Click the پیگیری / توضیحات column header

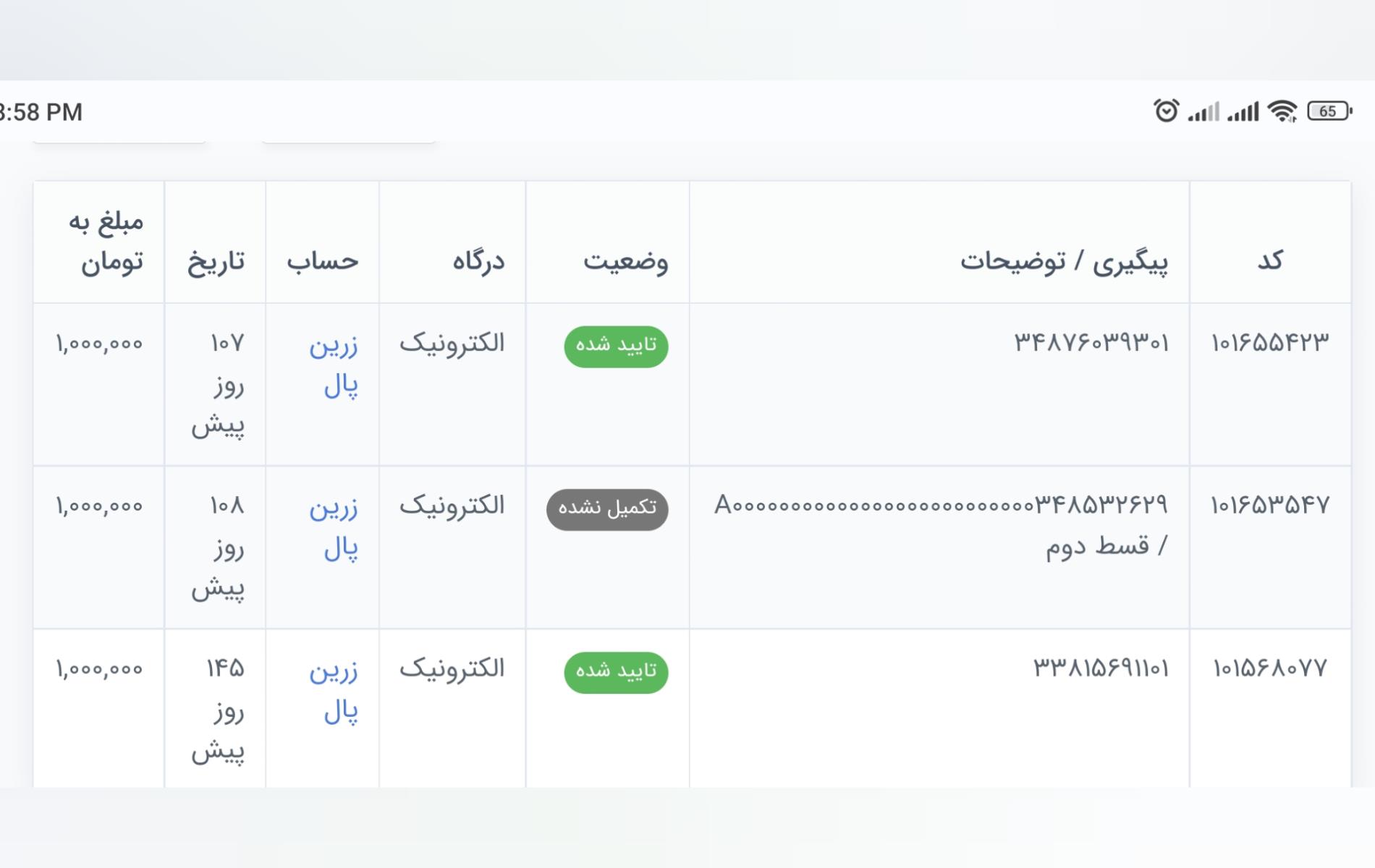(x=1064, y=260)
